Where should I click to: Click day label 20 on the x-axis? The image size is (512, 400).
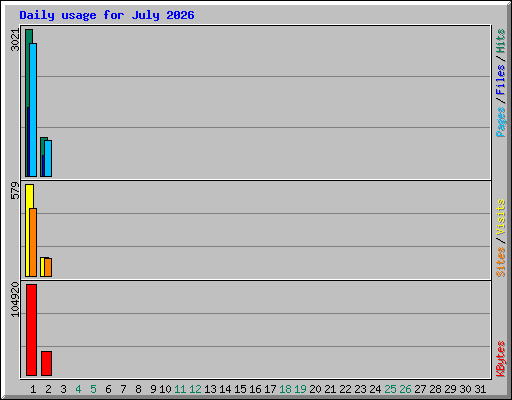coord(315,389)
